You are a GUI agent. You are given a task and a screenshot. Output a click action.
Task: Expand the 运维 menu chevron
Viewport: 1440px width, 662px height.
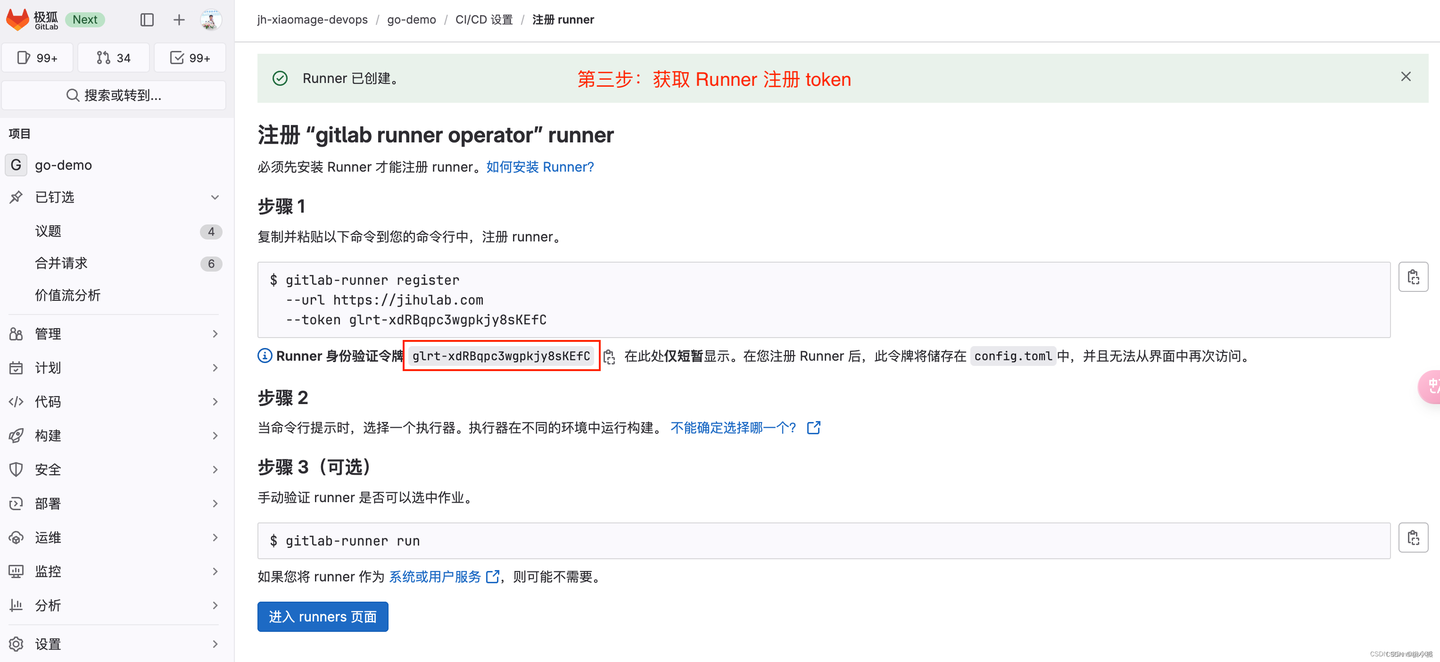point(215,538)
